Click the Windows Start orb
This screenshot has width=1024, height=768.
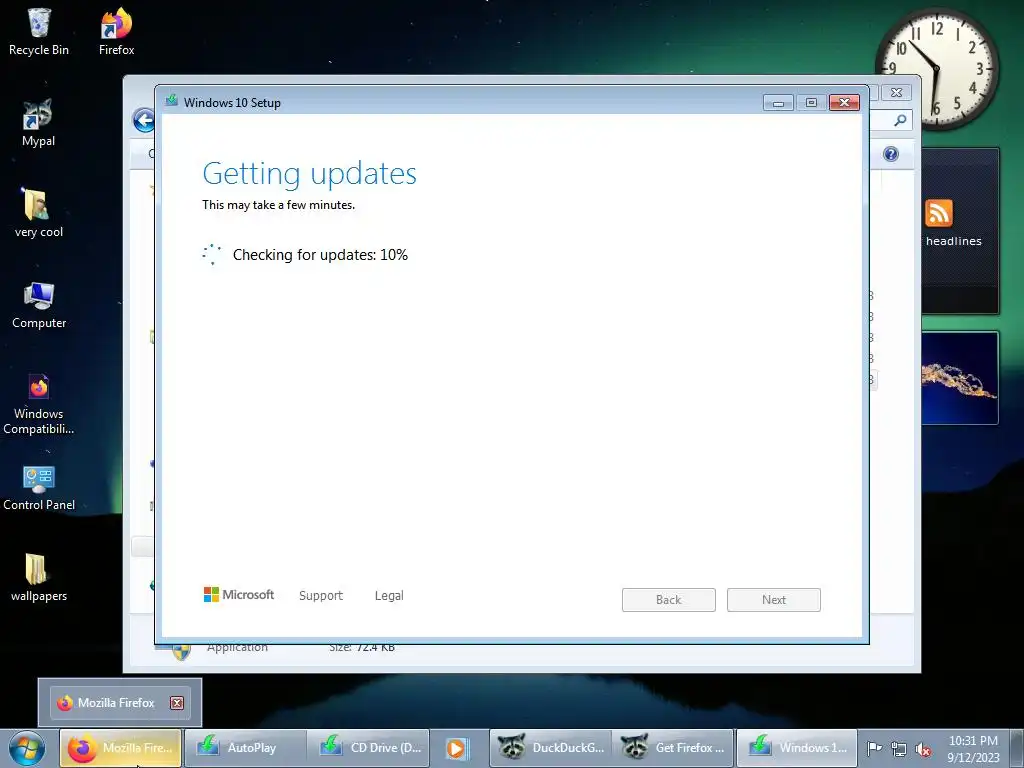[x=27, y=748]
